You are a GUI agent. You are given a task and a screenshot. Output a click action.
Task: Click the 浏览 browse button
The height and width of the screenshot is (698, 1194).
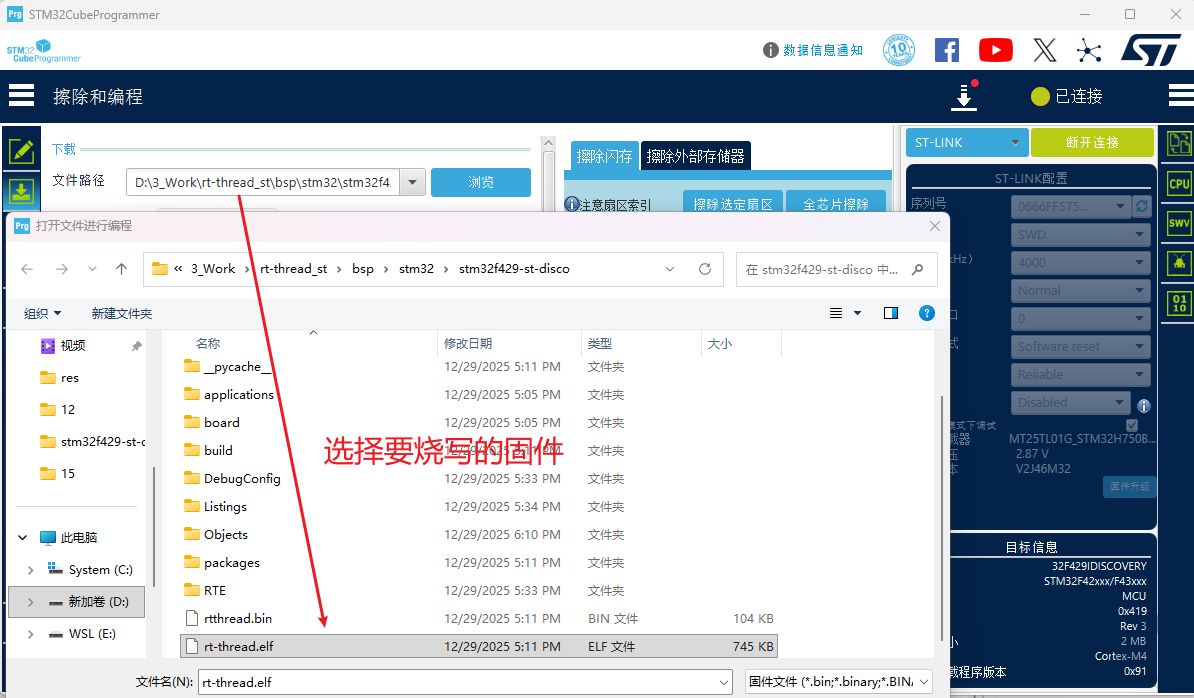tap(481, 182)
